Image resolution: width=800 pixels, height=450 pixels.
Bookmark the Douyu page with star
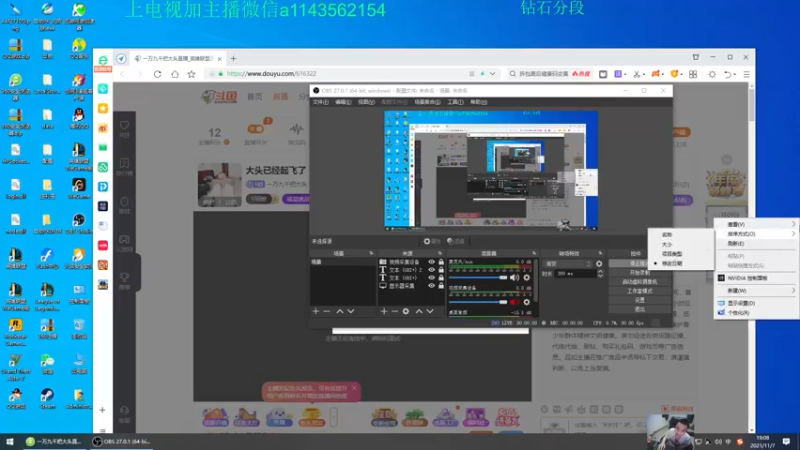tap(191, 74)
